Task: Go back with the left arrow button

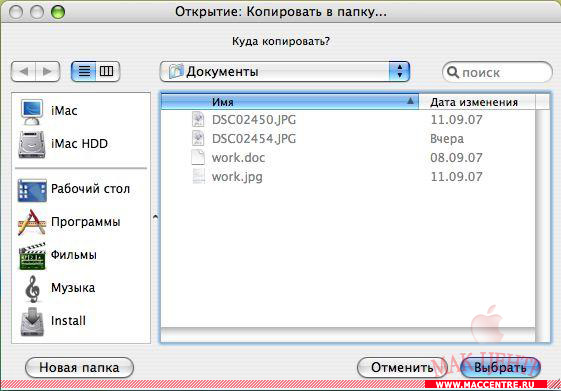Action: (x=23, y=72)
